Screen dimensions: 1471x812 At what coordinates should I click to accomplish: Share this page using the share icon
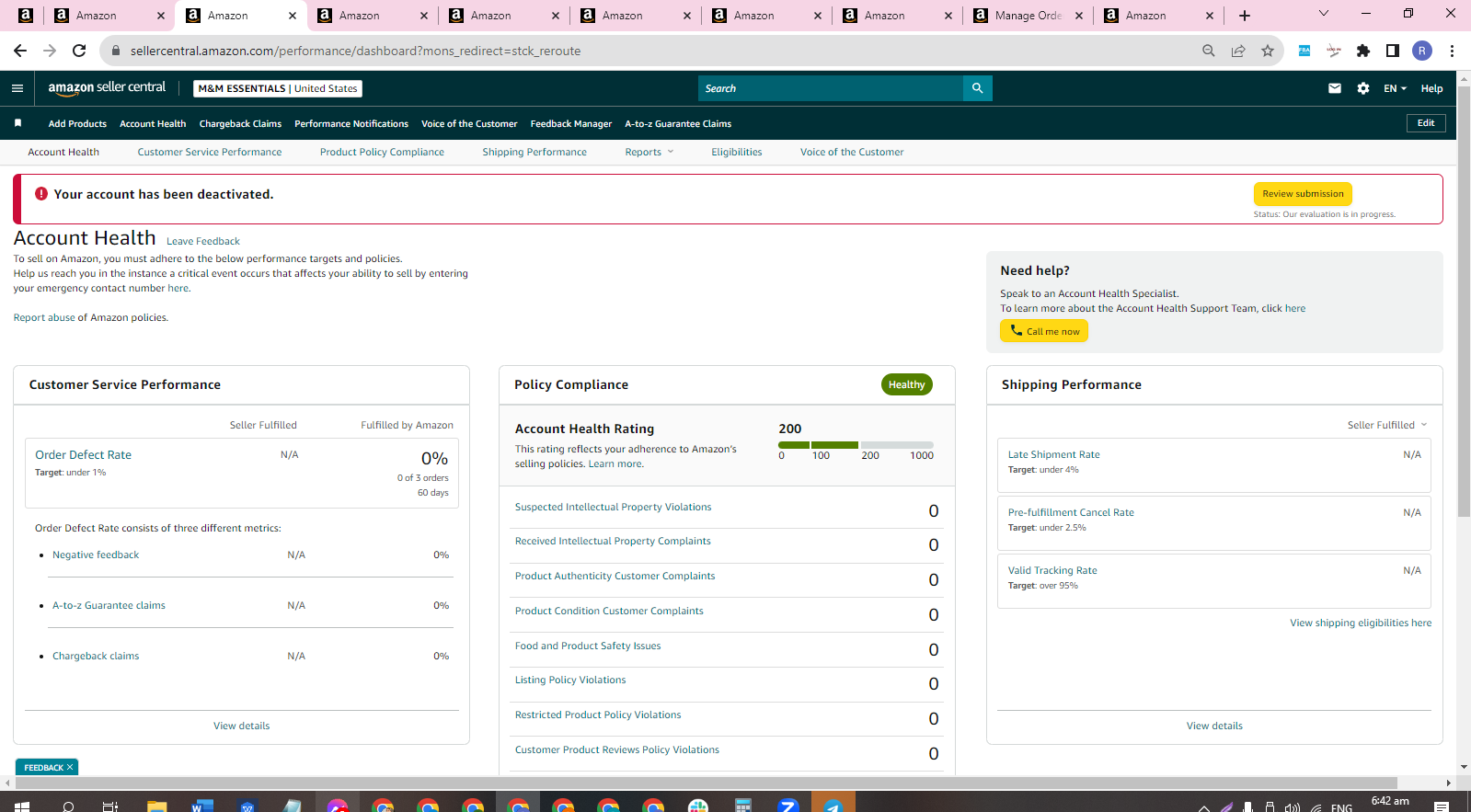click(1238, 51)
